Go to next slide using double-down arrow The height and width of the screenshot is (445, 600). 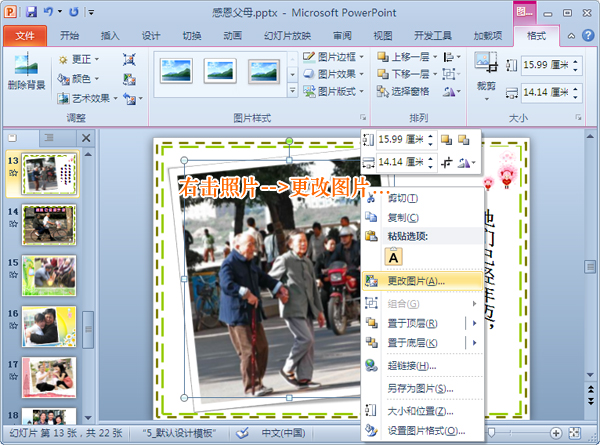(590, 401)
